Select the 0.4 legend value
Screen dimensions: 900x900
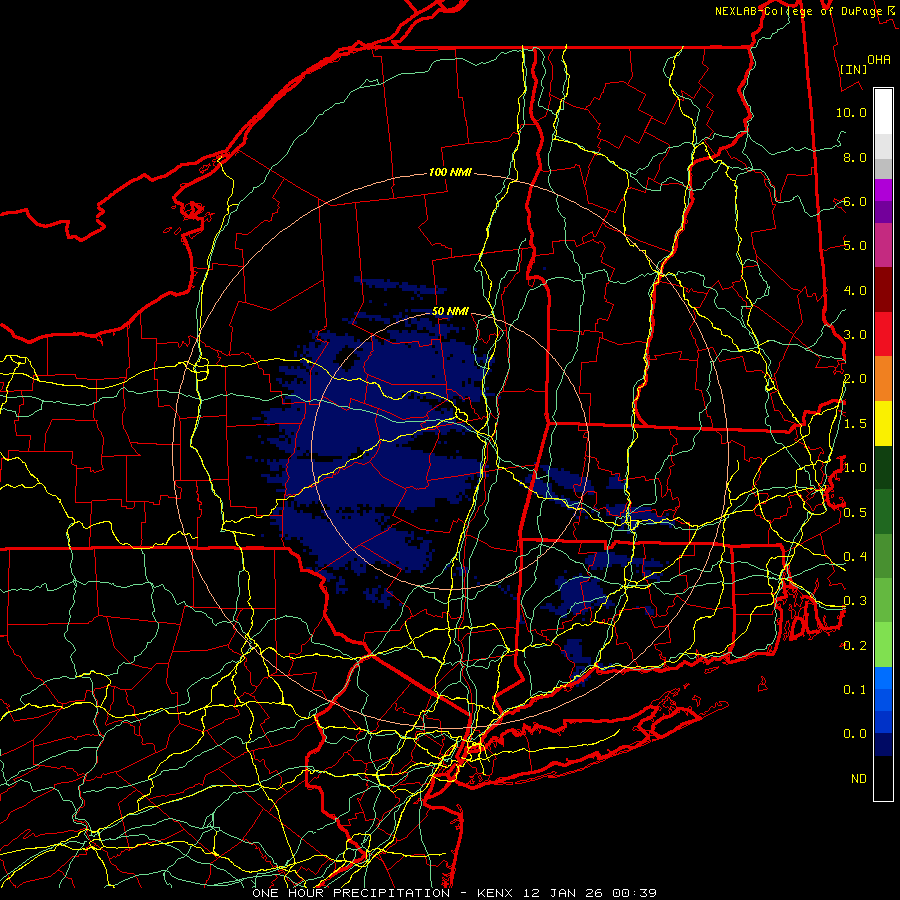[855, 556]
